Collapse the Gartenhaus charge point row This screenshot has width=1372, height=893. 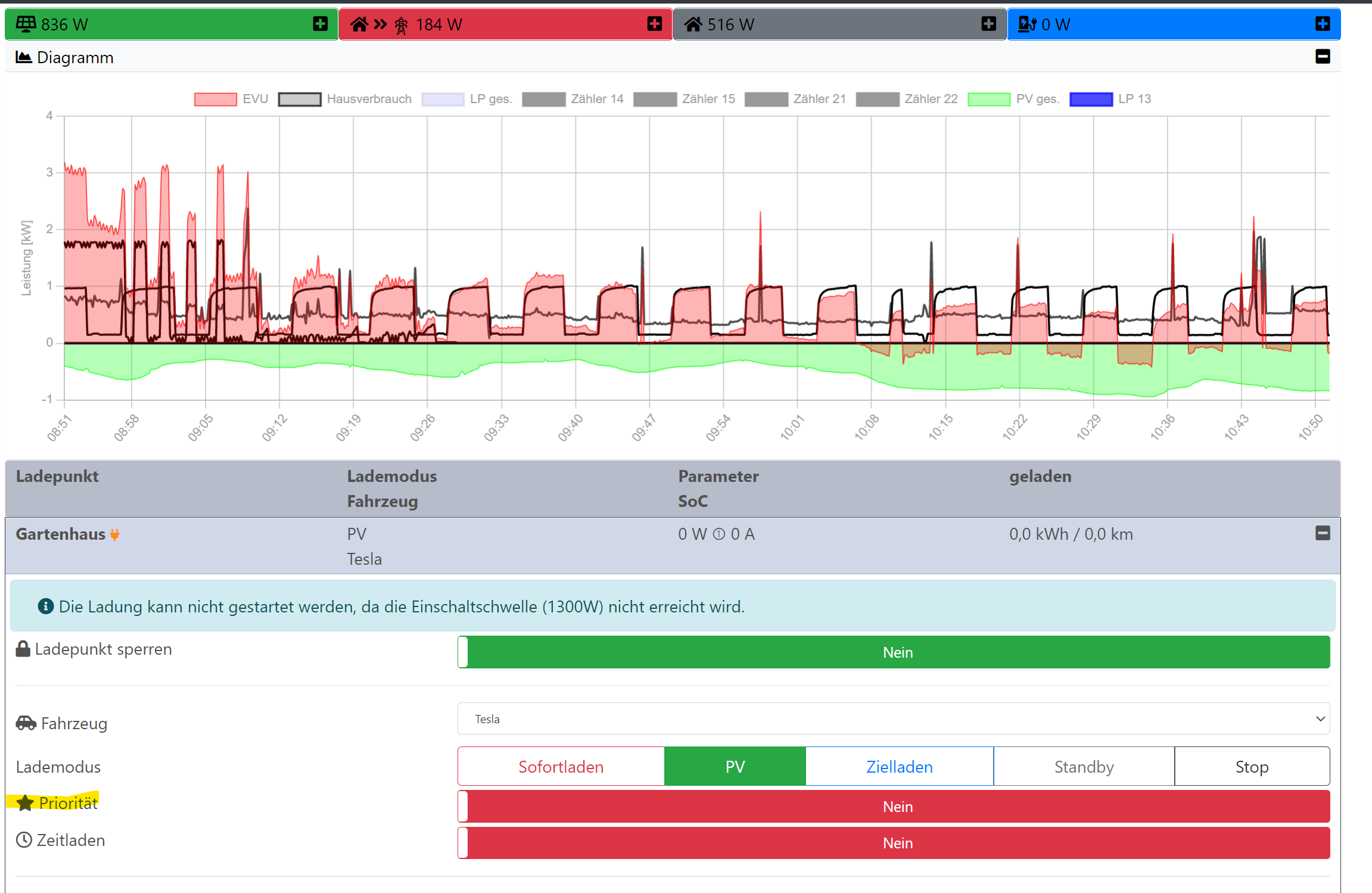tap(1323, 533)
